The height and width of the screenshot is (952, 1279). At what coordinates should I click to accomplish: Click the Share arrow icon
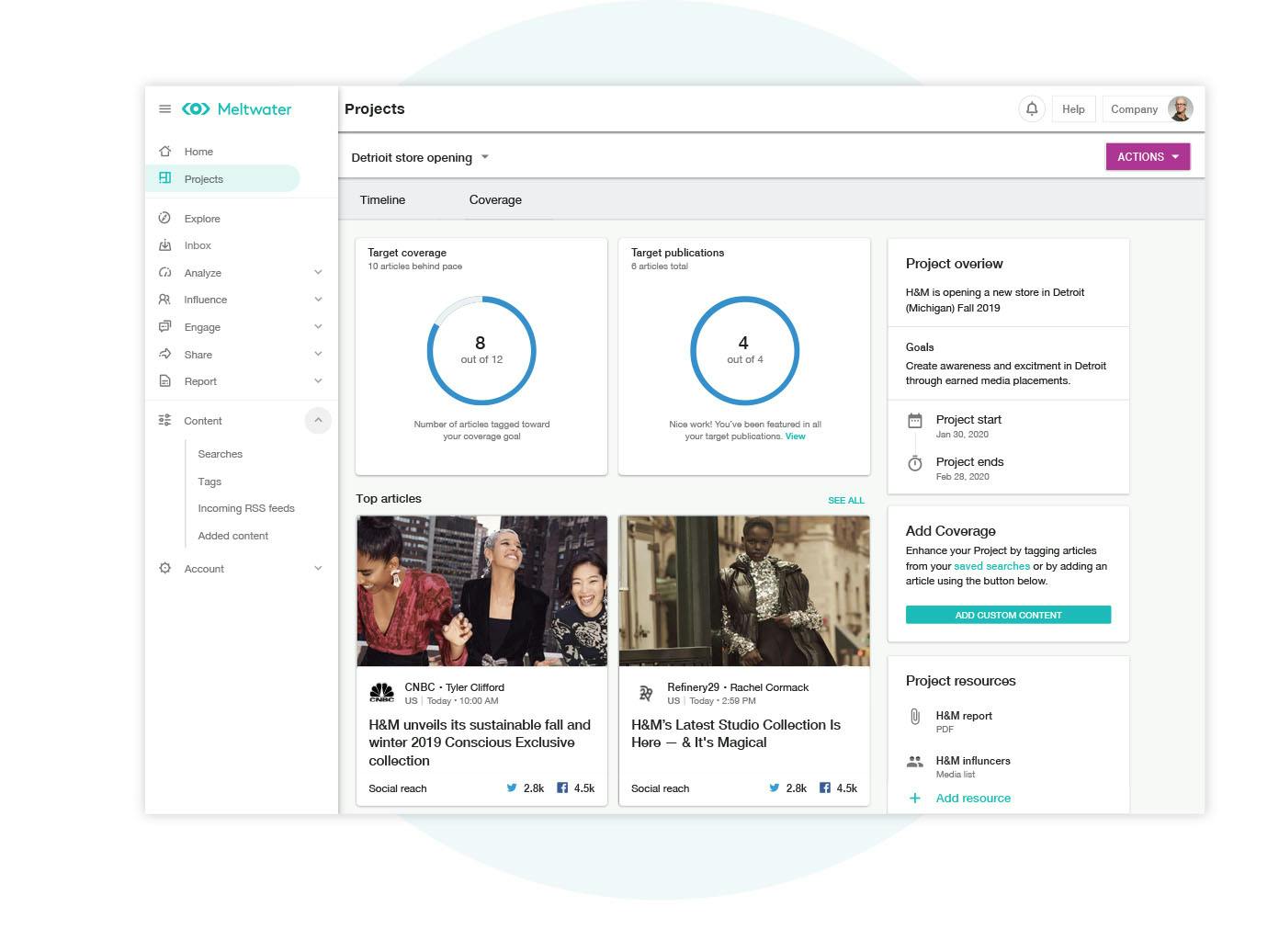click(164, 354)
